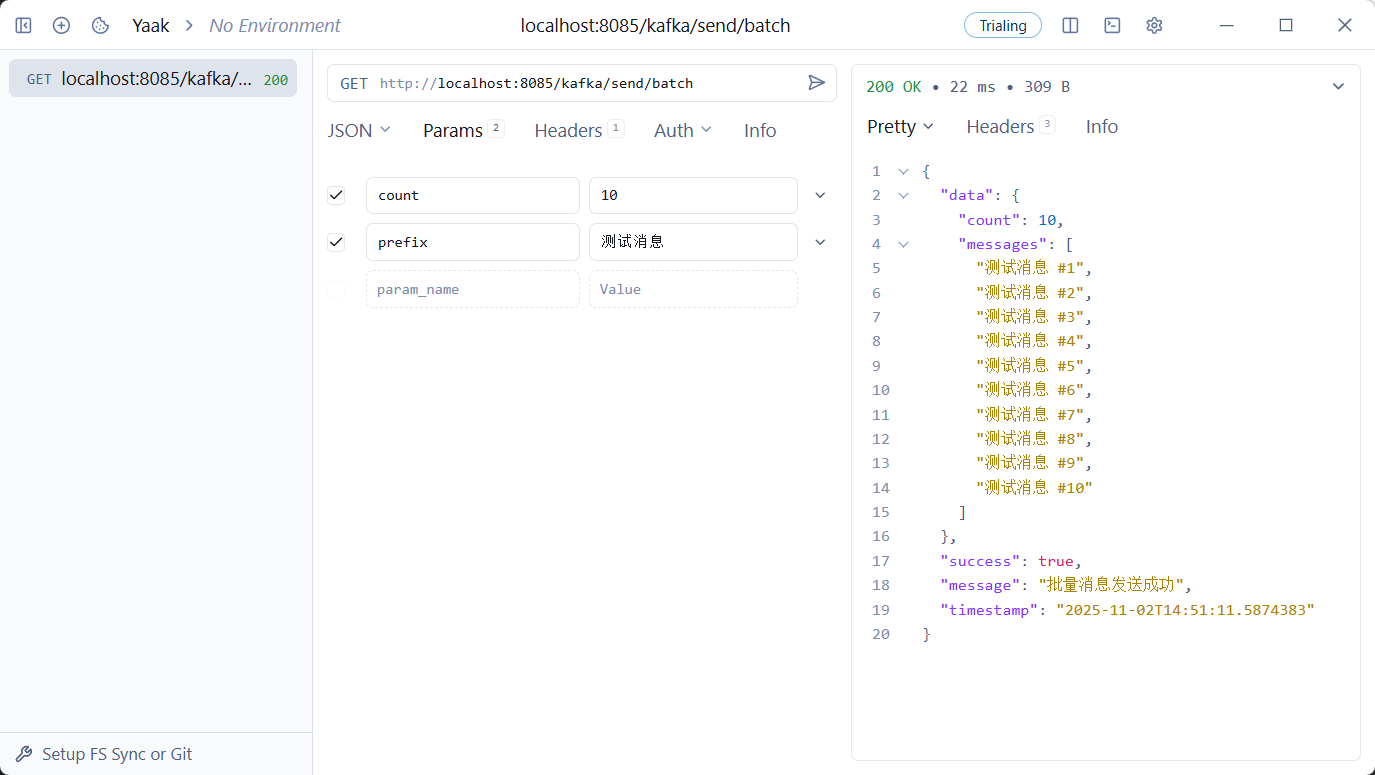Click the Trialing license button
Viewport: 1375px width, 775px height.
(x=1002, y=25)
